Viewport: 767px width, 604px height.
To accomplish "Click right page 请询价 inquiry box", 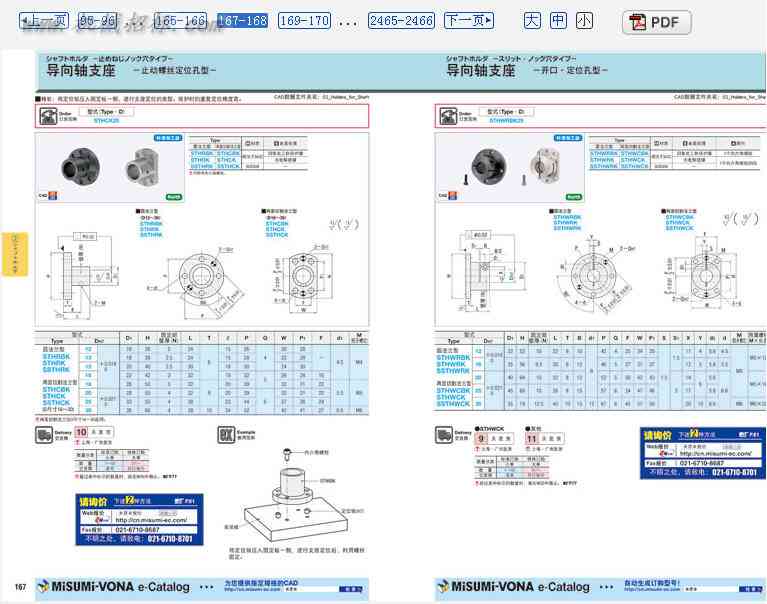I will click(x=703, y=453).
